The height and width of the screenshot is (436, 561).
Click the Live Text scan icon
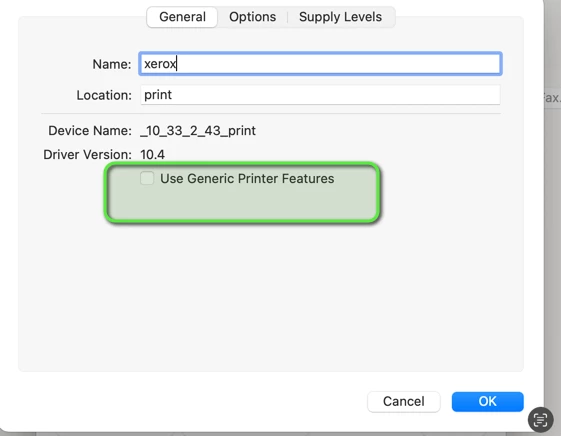(x=541, y=420)
